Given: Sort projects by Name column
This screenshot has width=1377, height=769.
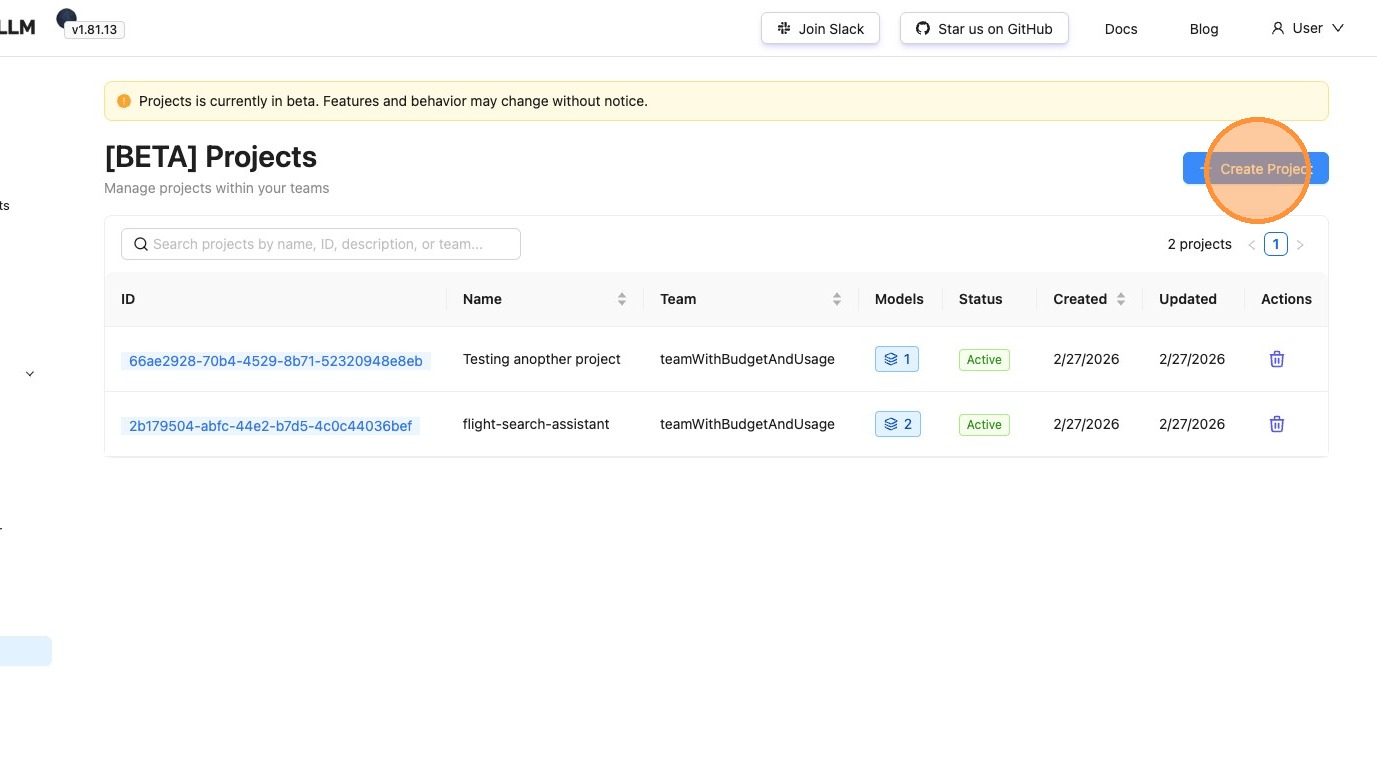Looking at the screenshot, I should pyautogui.click(x=621, y=299).
